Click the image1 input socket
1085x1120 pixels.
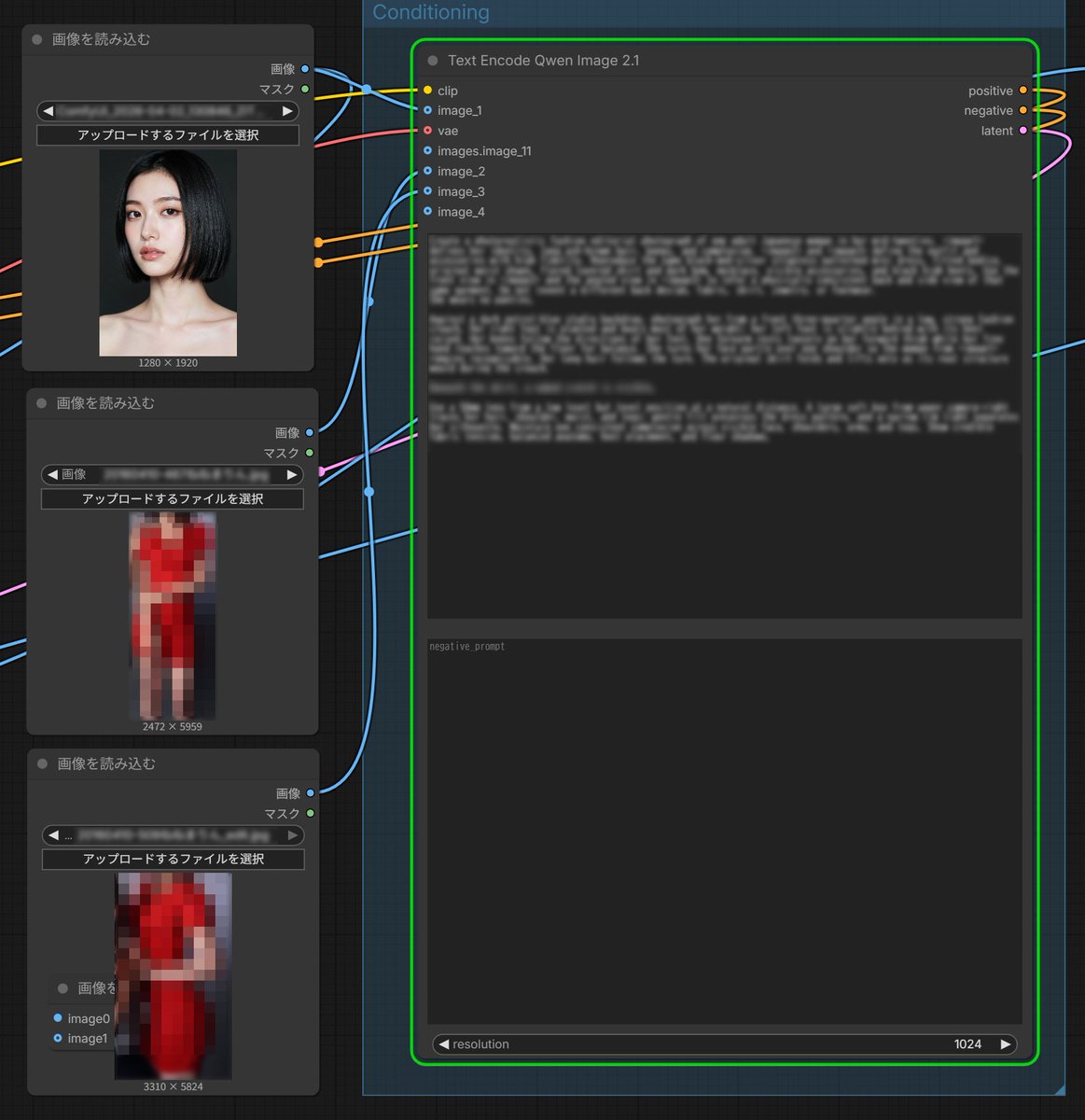click(58, 1038)
